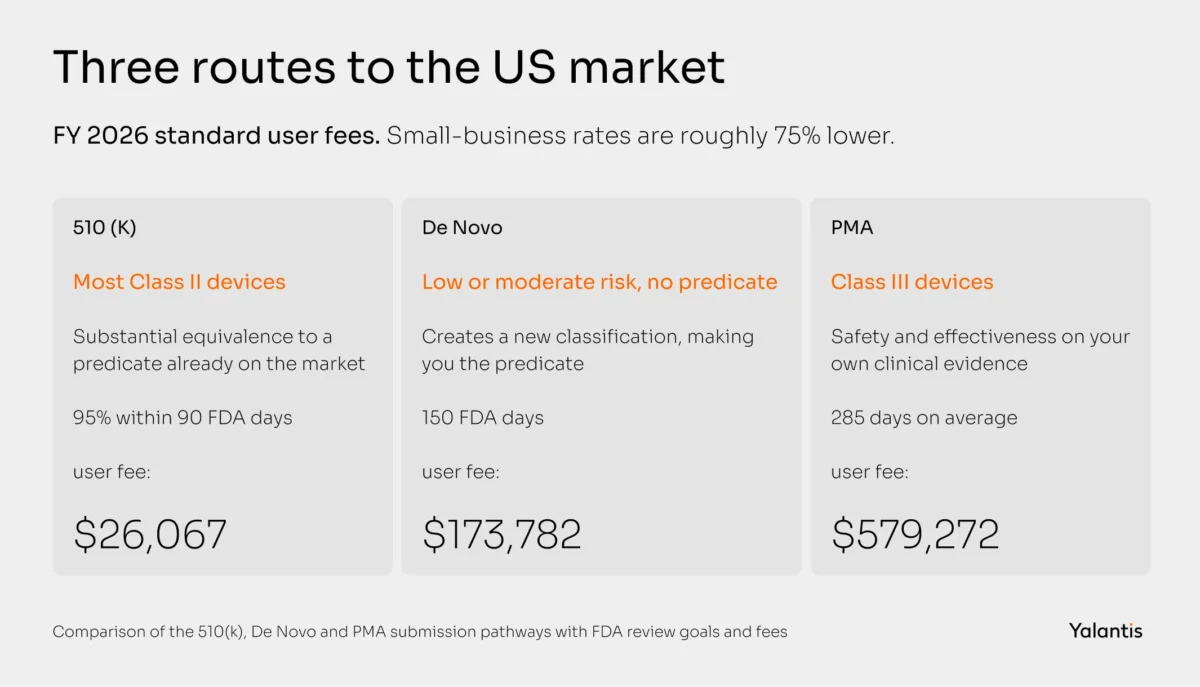The image size is (1200, 687).
Task: Click '285 days on average' text
Action: tap(924, 417)
